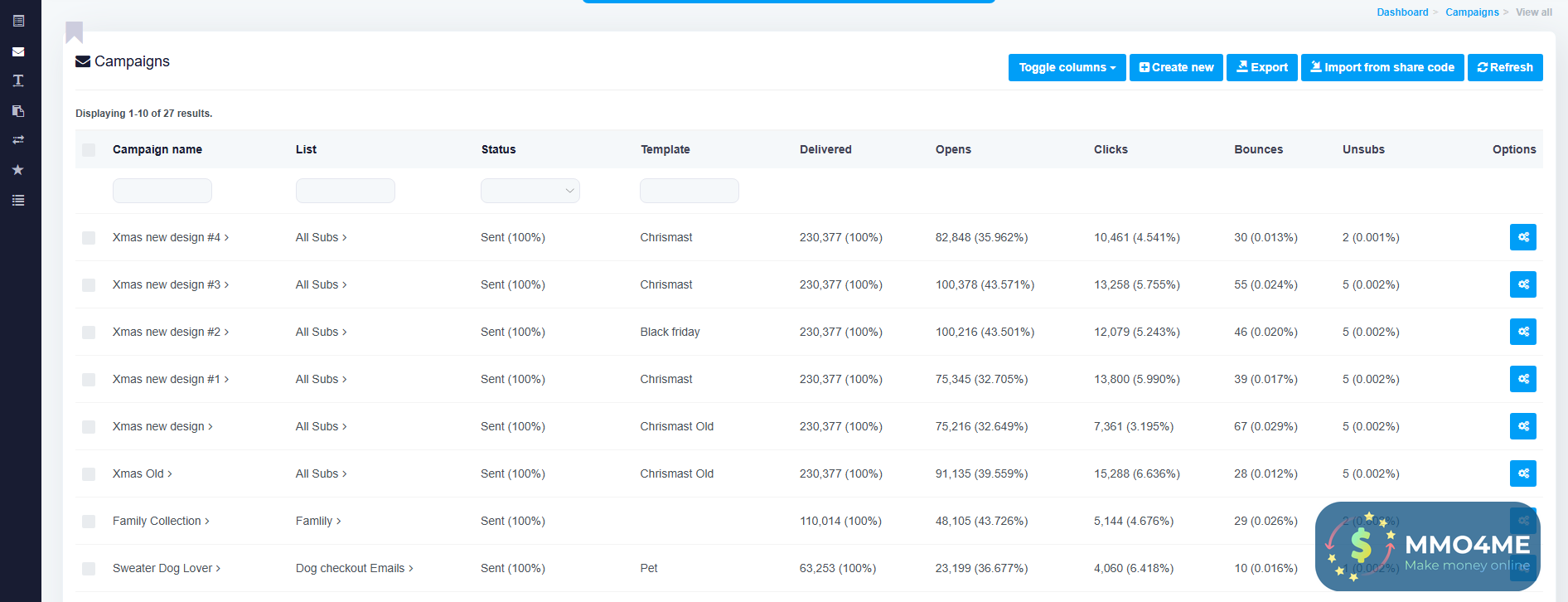Select the Family Collection row checkbox
Screen dimensions: 1568x602
coord(89,522)
